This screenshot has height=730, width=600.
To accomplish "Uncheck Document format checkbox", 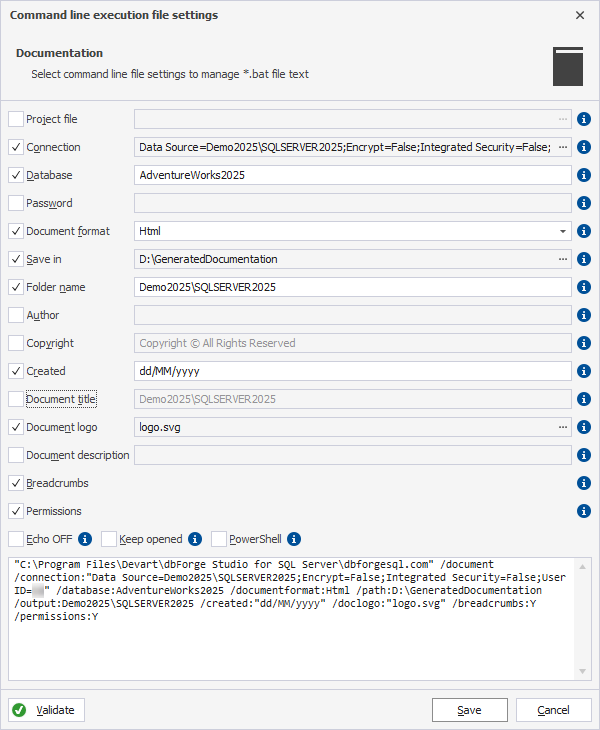I will coord(16,231).
